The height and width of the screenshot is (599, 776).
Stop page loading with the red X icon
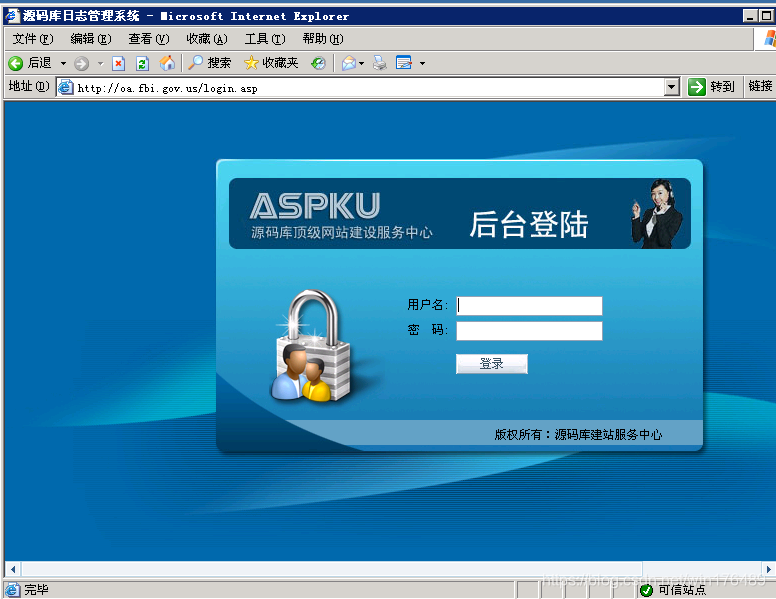(x=118, y=63)
